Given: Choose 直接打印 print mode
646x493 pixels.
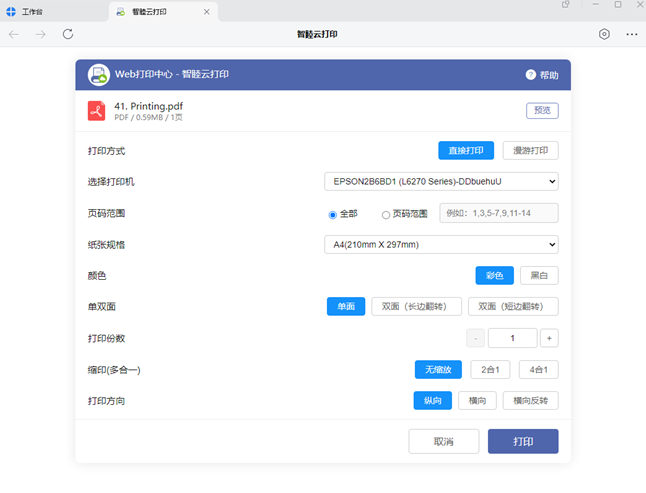Looking at the screenshot, I should (466, 150).
